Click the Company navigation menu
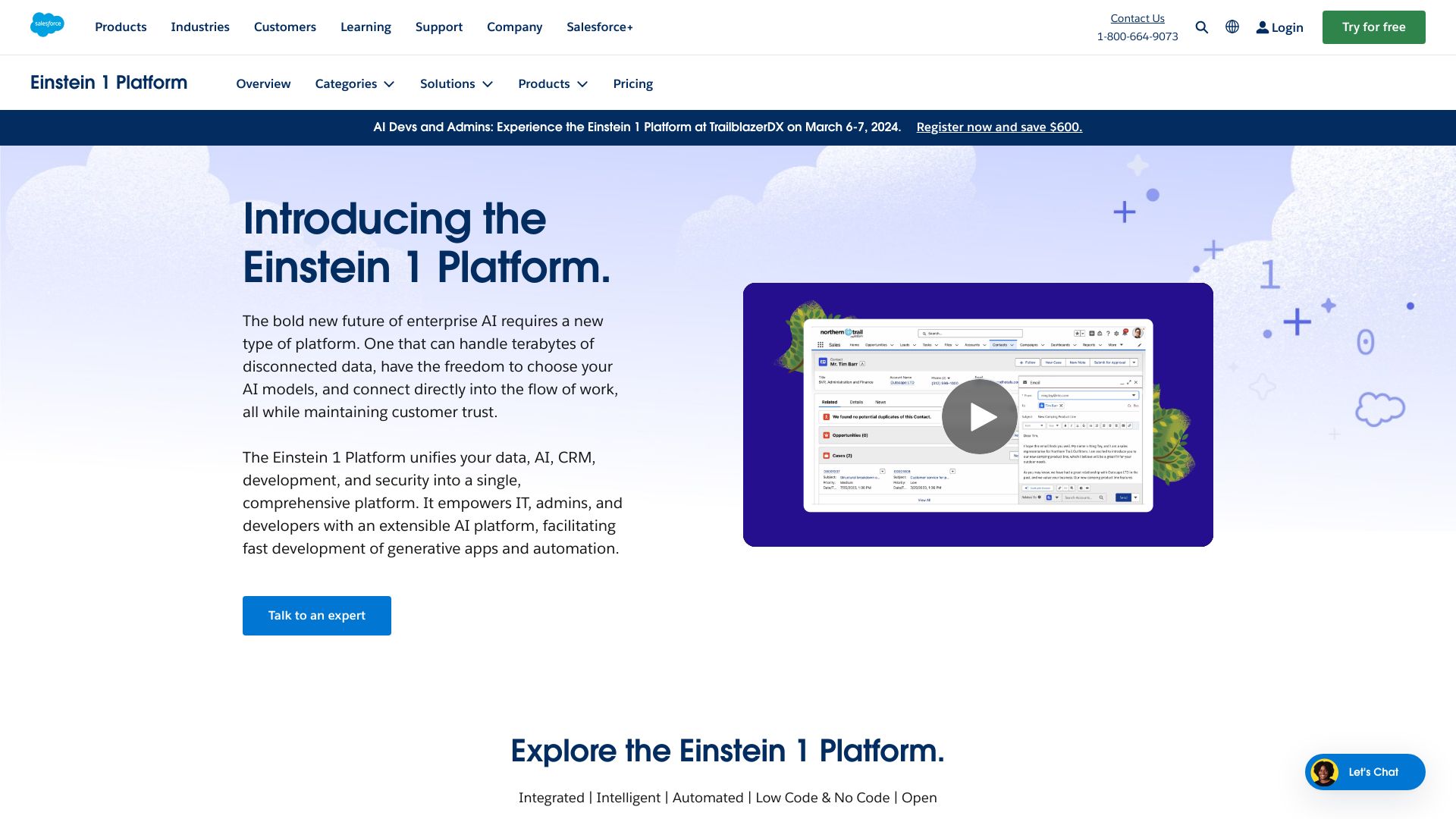 515,27
